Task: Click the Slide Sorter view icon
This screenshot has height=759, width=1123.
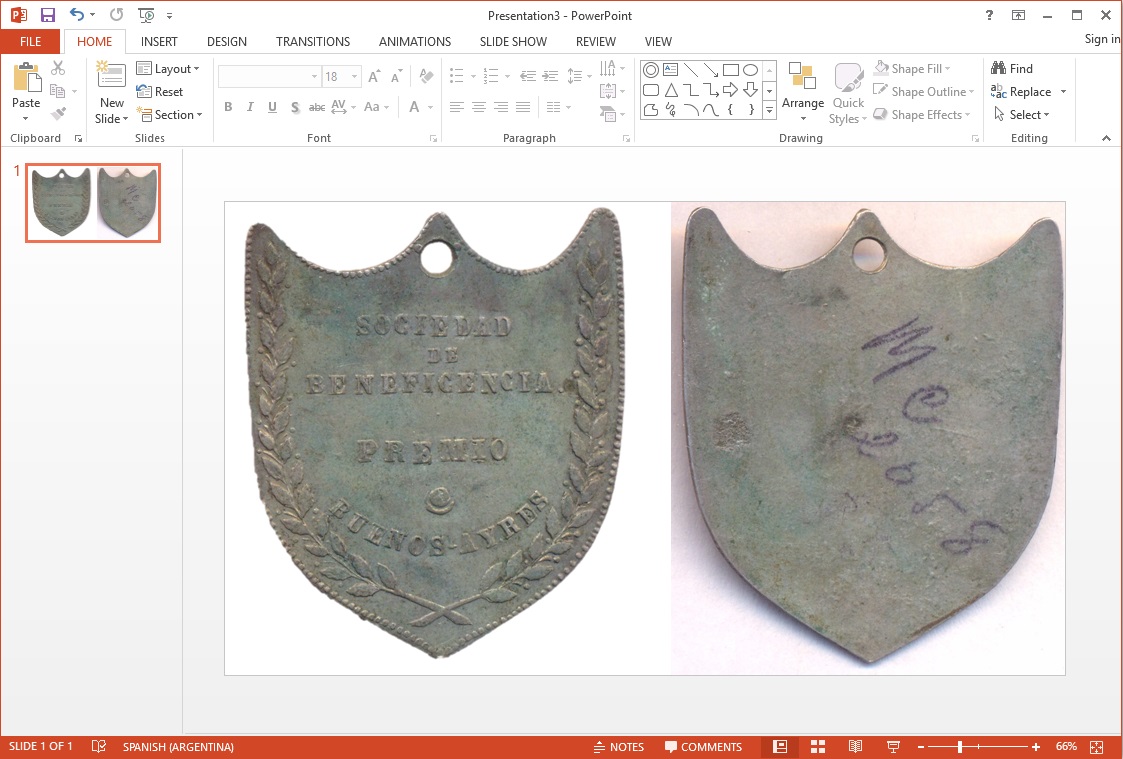Action: [818, 747]
